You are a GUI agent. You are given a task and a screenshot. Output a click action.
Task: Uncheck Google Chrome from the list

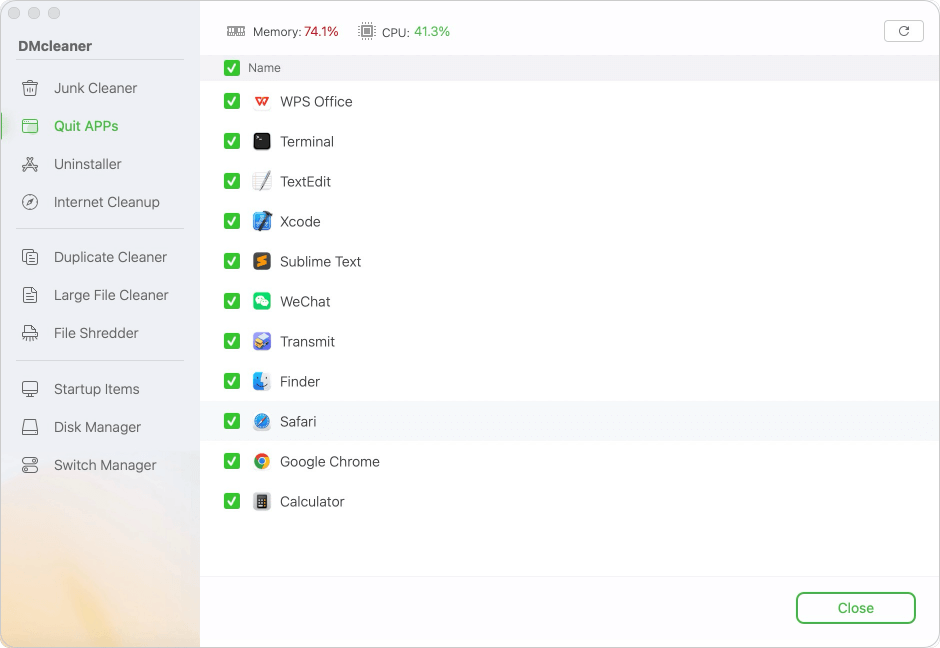pyautogui.click(x=232, y=461)
